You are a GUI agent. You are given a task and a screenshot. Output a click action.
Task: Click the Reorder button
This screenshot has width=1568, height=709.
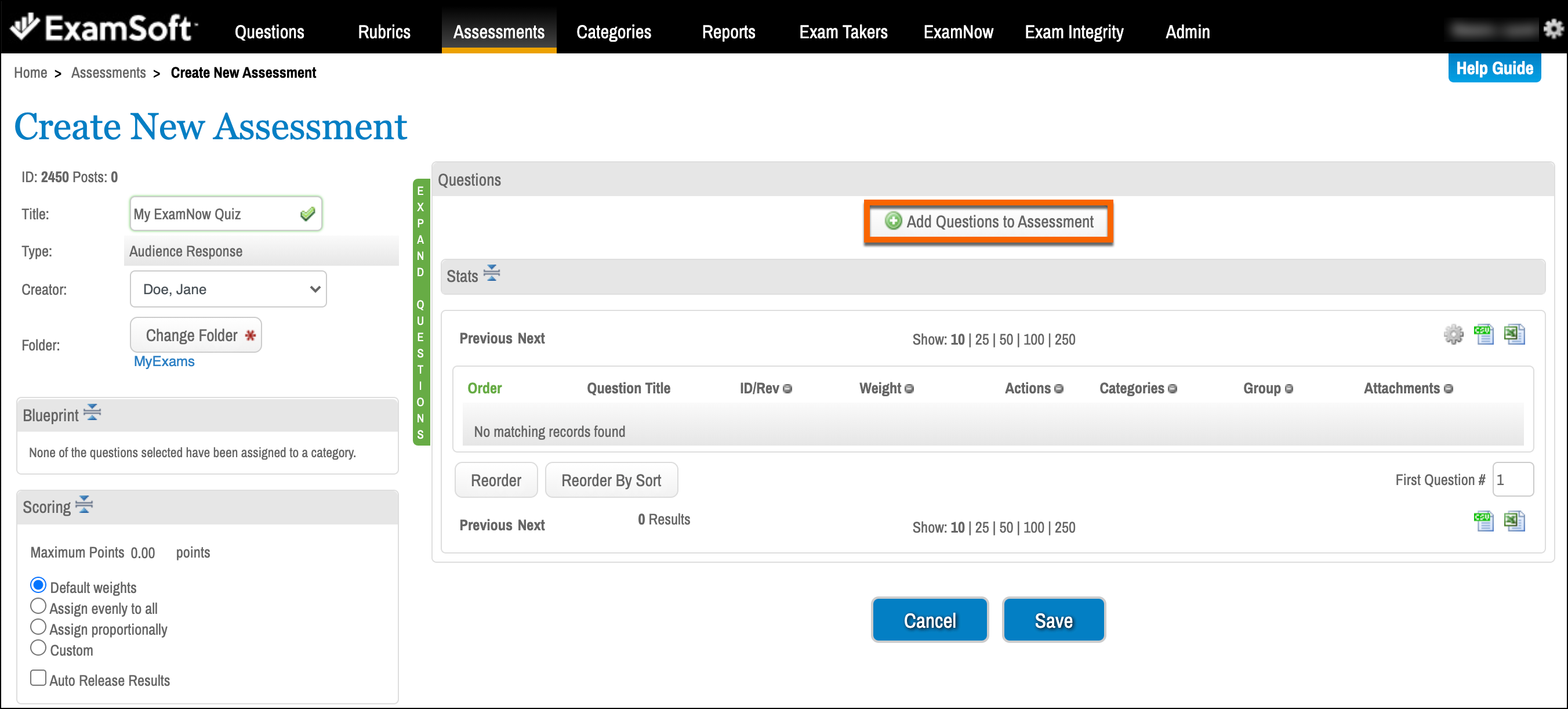496,480
